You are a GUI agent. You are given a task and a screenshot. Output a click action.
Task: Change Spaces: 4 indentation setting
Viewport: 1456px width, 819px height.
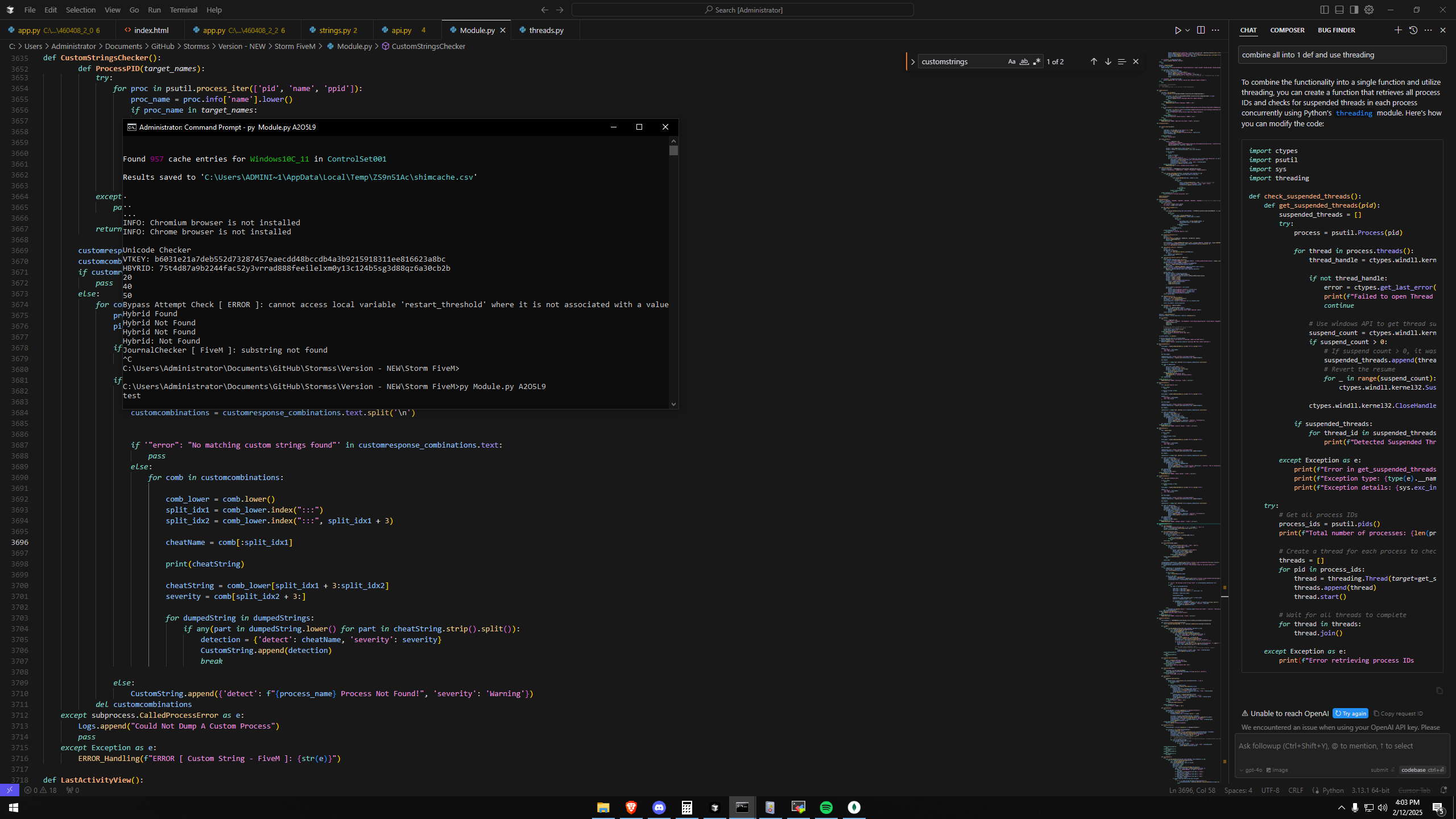click(x=1238, y=790)
